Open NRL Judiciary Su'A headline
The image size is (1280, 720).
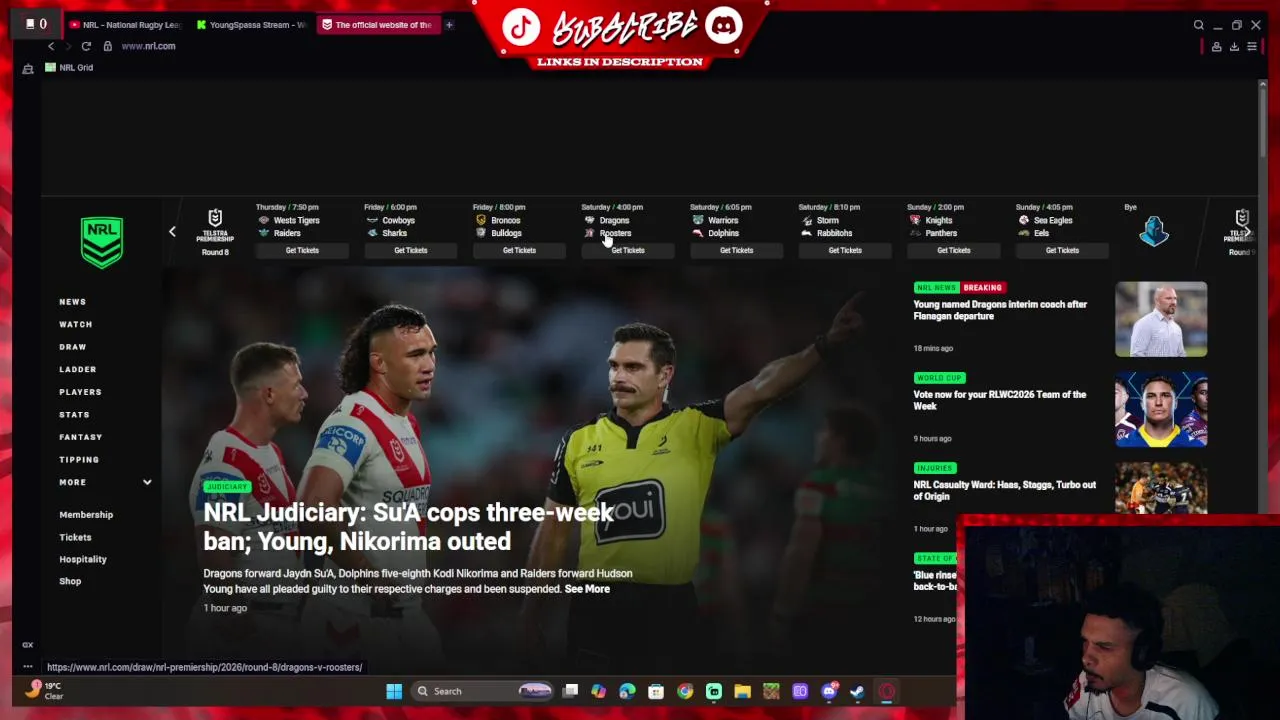[x=408, y=527]
